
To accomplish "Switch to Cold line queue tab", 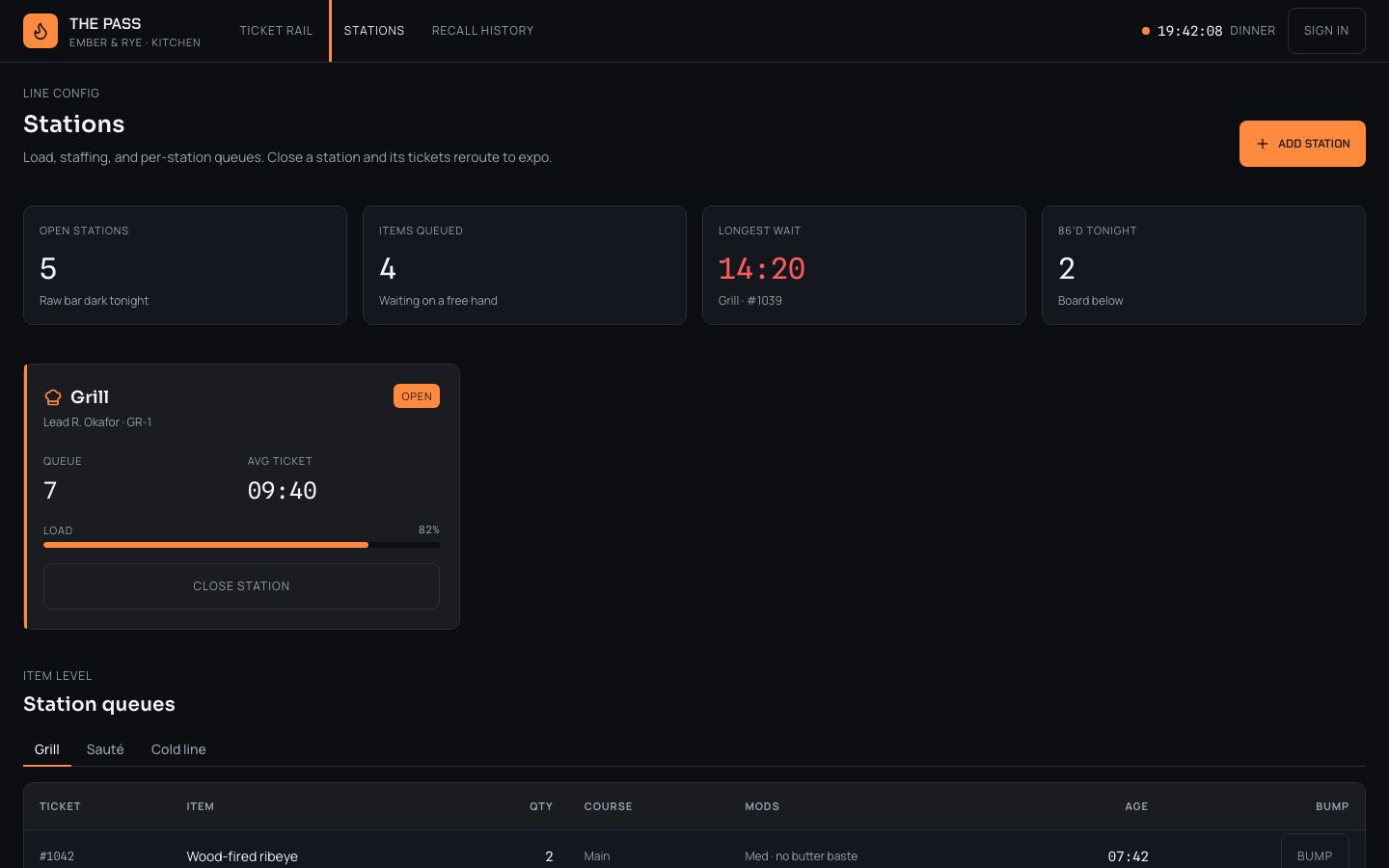I will (178, 749).
